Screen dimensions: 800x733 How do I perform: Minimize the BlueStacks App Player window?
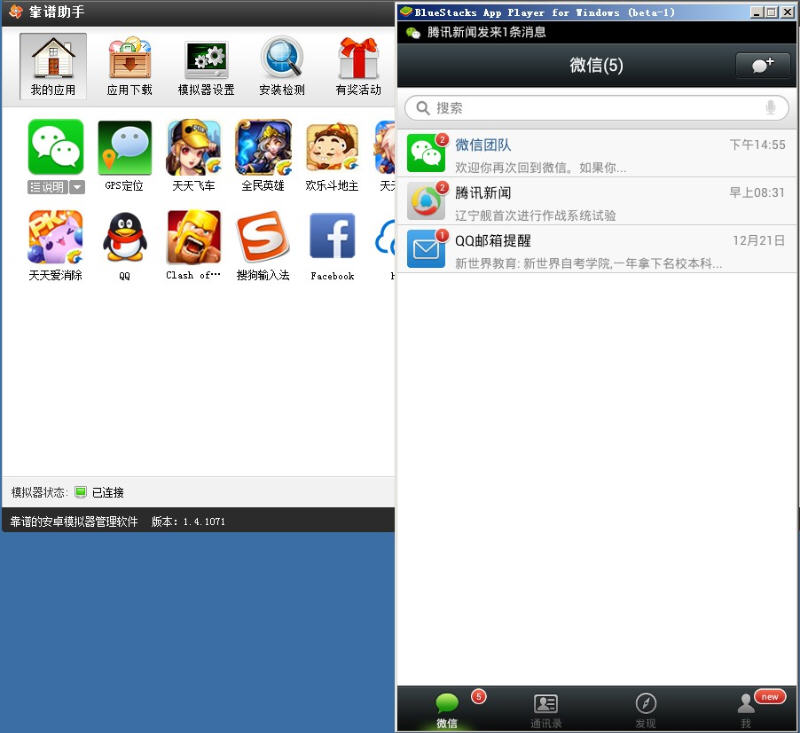758,12
